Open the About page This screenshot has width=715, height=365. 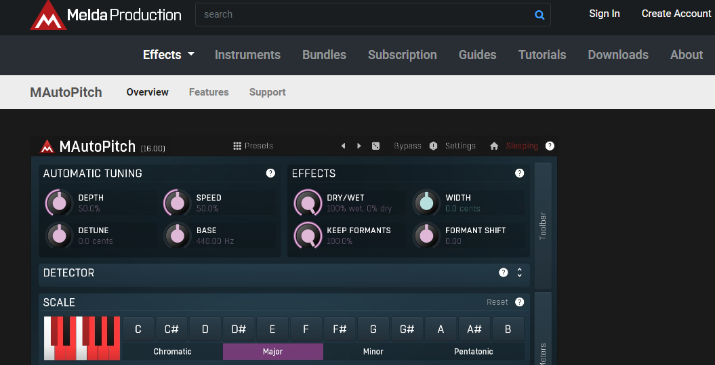pyautogui.click(x=686, y=55)
